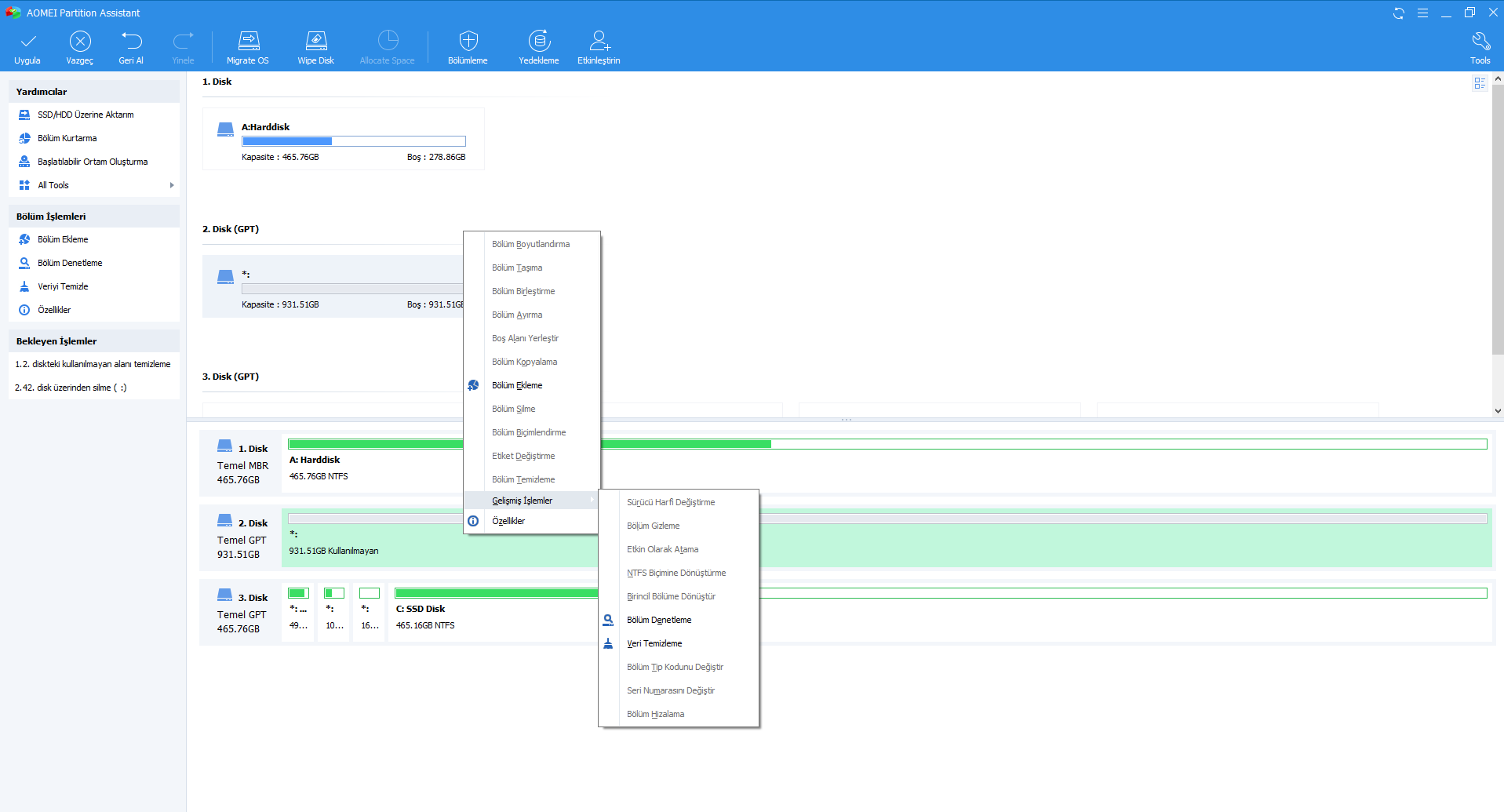Select second small partition on 3. Disk
The width and height of the screenshot is (1504, 812).
point(335,612)
